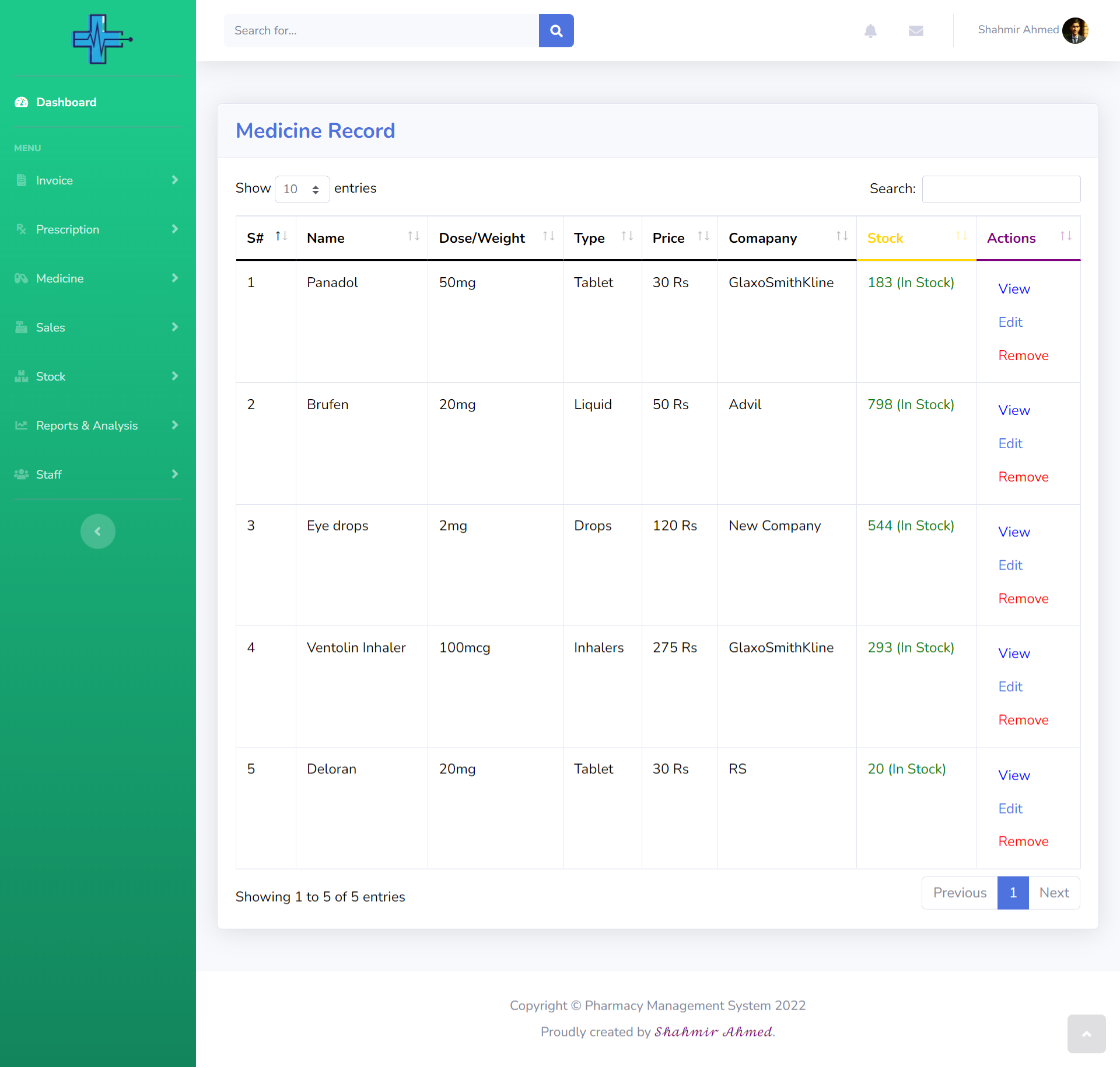Focus the table Search input field
The width and height of the screenshot is (1120, 1068).
click(x=1001, y=189)
